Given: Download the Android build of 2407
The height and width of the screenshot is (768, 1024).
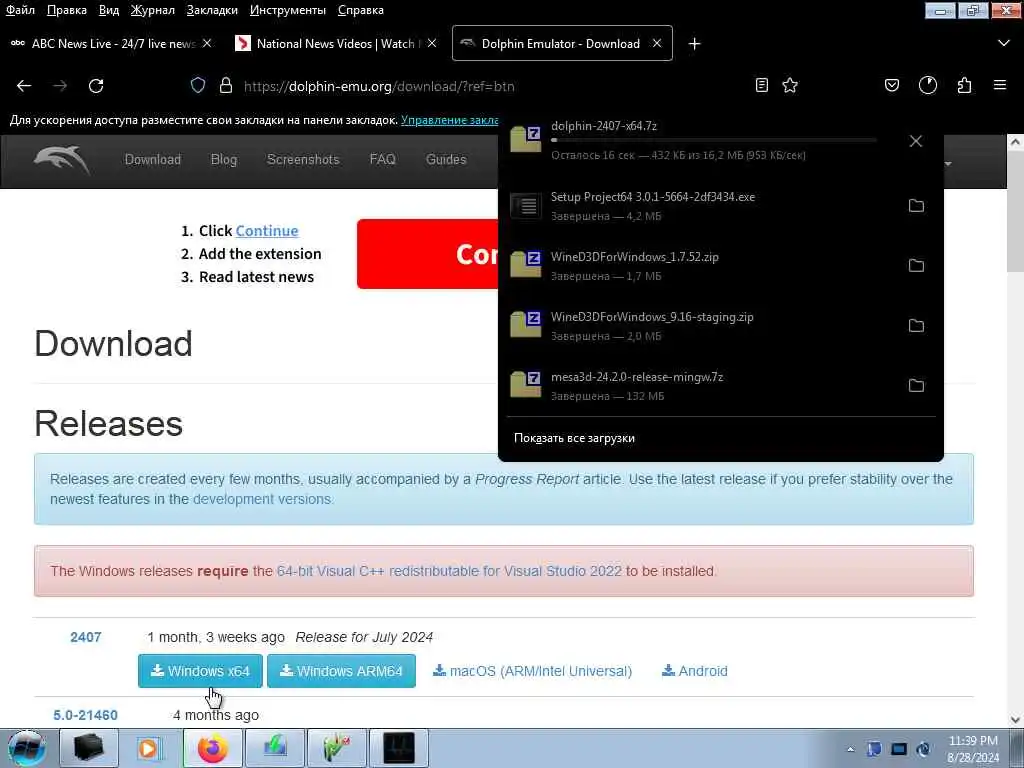Looking at the screenshot, I should [695, 671].
